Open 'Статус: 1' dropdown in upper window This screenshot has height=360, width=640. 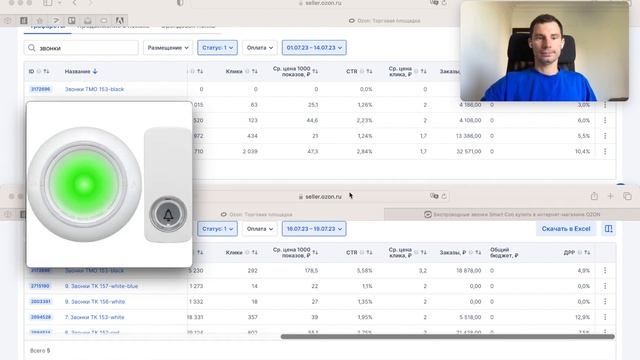point(217,48)
